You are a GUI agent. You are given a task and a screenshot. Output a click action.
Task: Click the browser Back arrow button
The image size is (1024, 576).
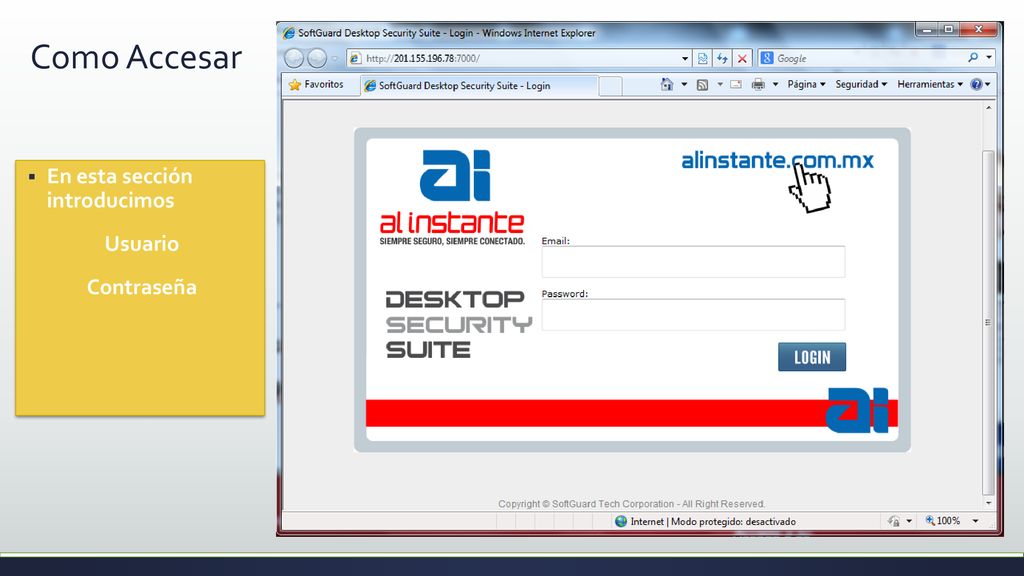294,58
